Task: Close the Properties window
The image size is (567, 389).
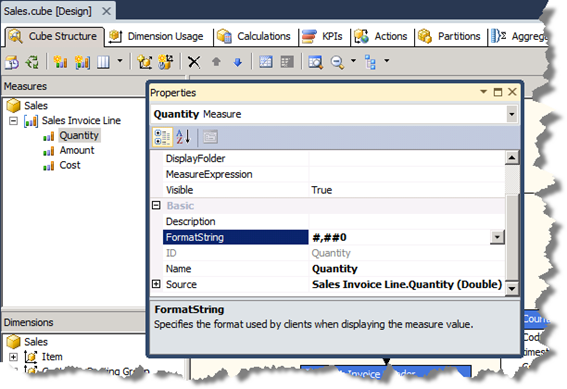Action: click(512, 92)
